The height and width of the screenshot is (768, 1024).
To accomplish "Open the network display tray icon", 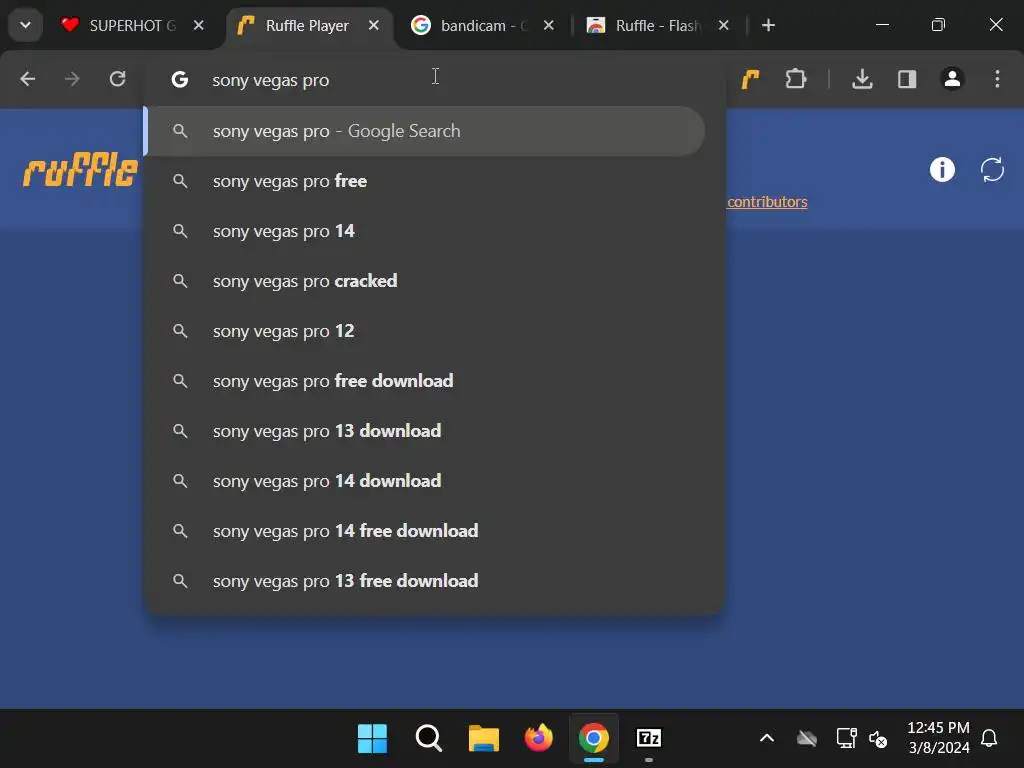I will 846,738.
